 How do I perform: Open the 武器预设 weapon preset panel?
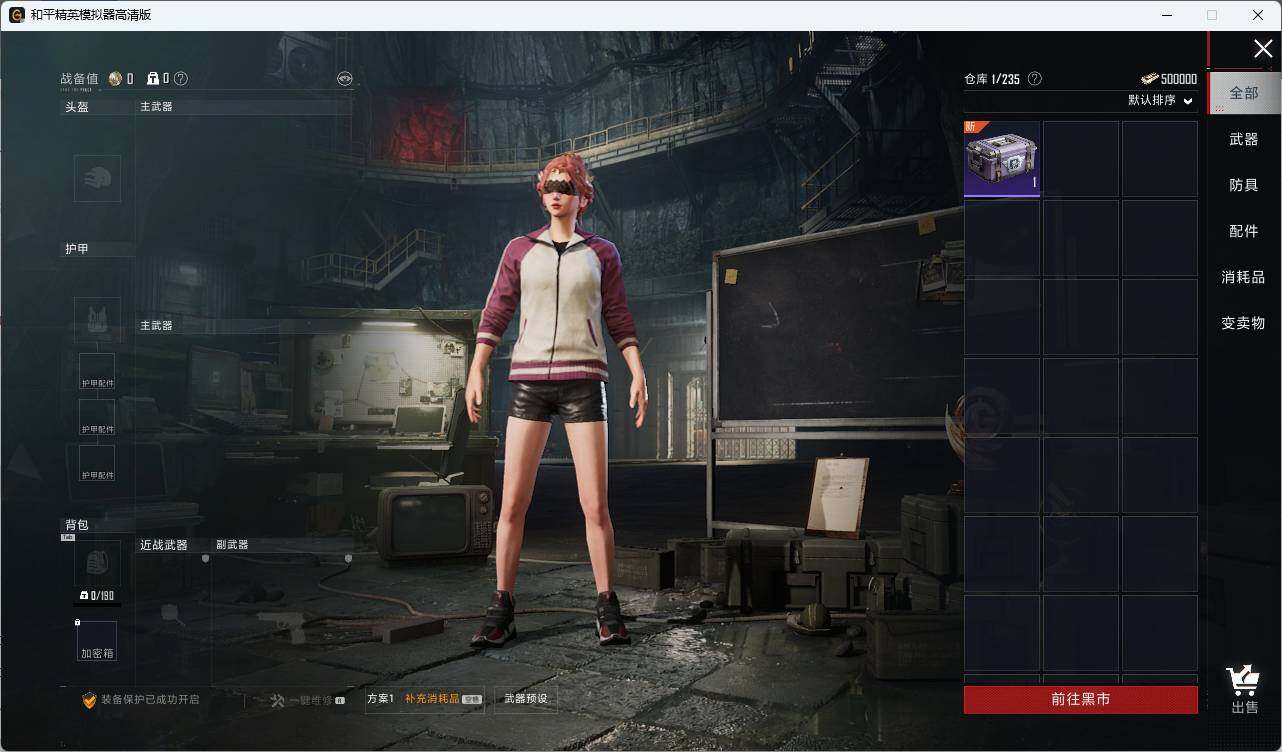[x=526, y=699]
